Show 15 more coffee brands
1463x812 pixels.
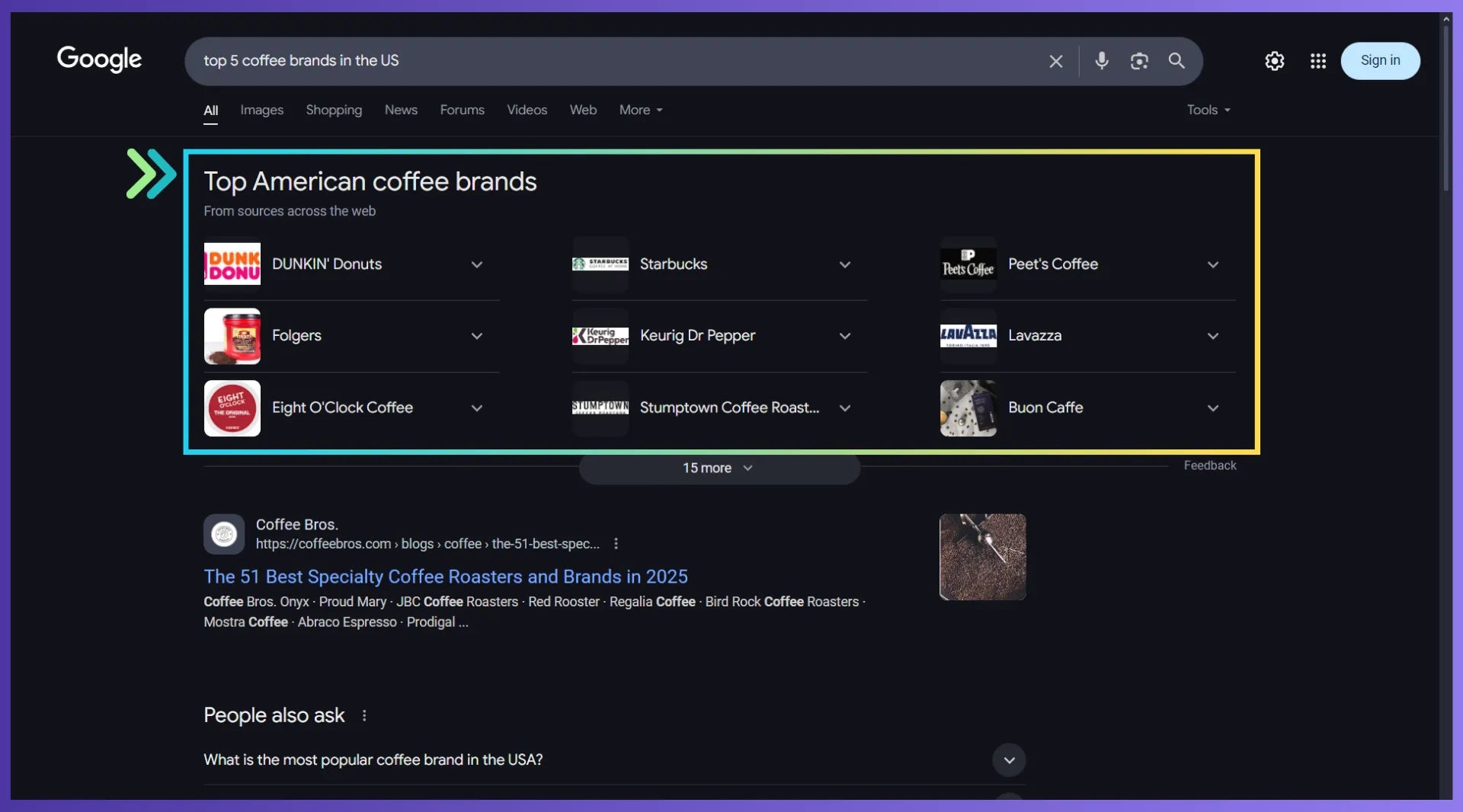tap(719, 468)
